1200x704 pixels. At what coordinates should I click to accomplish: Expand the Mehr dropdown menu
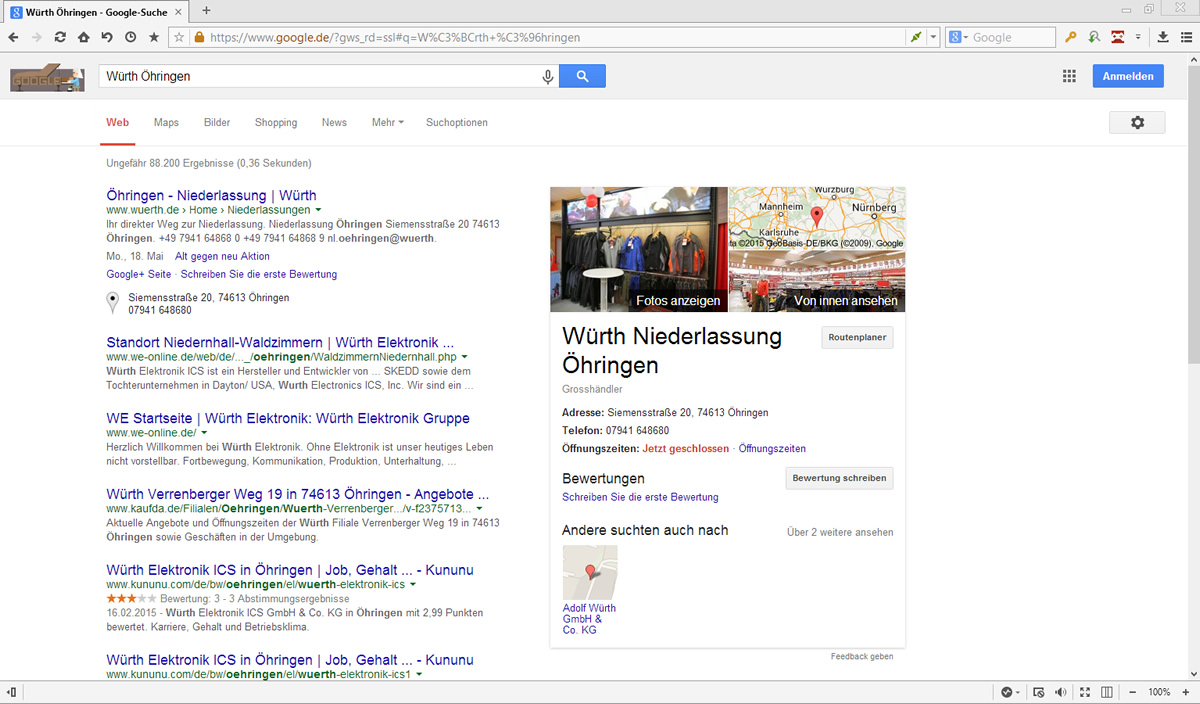coord(387,122)
